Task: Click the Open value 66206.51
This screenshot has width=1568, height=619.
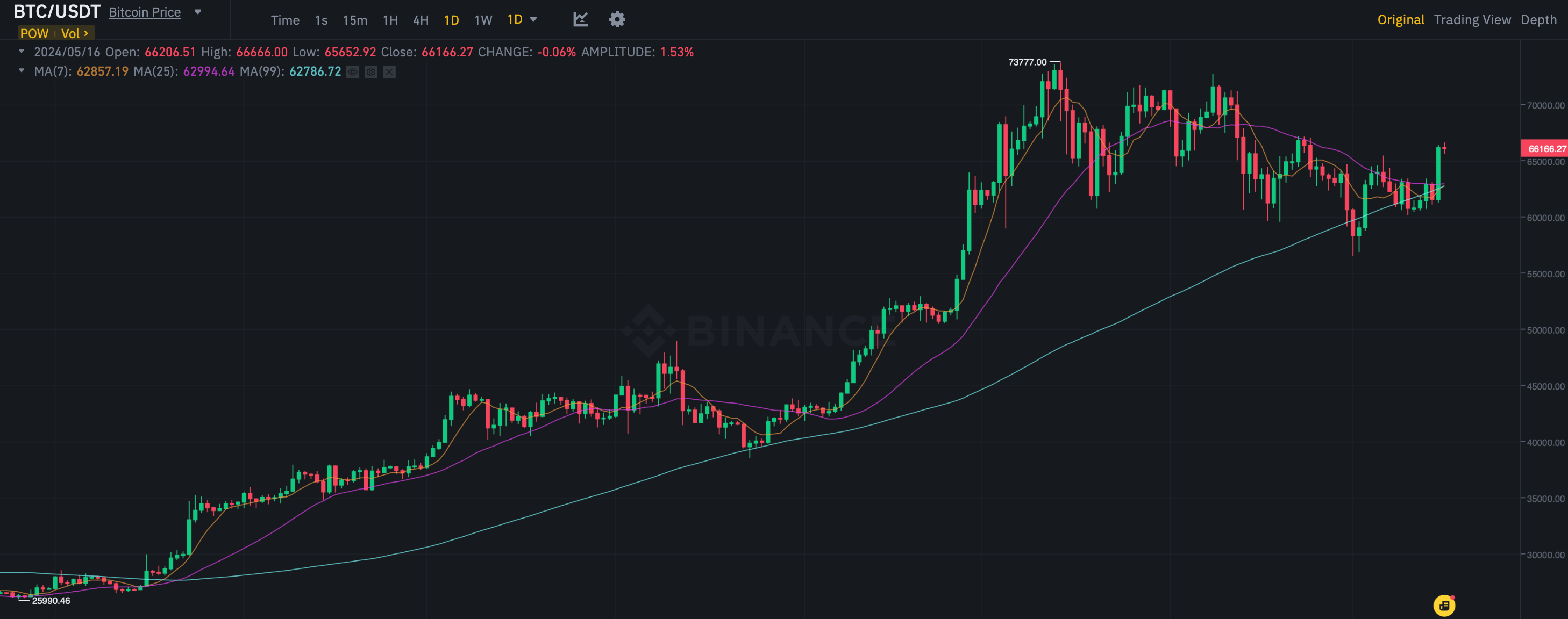Action: point(170,52)
